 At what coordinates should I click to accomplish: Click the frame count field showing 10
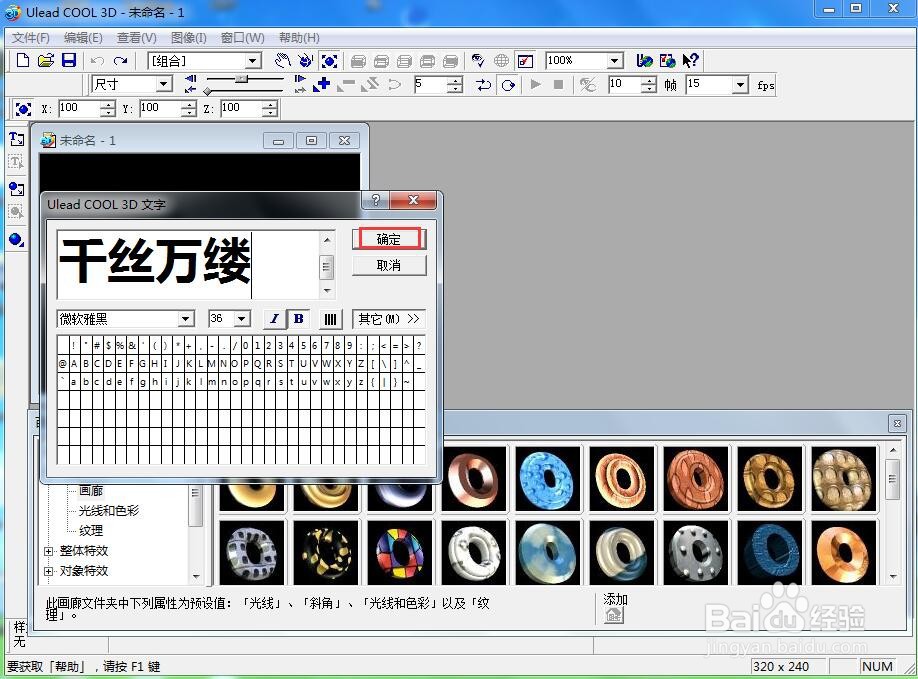point(624,85)
